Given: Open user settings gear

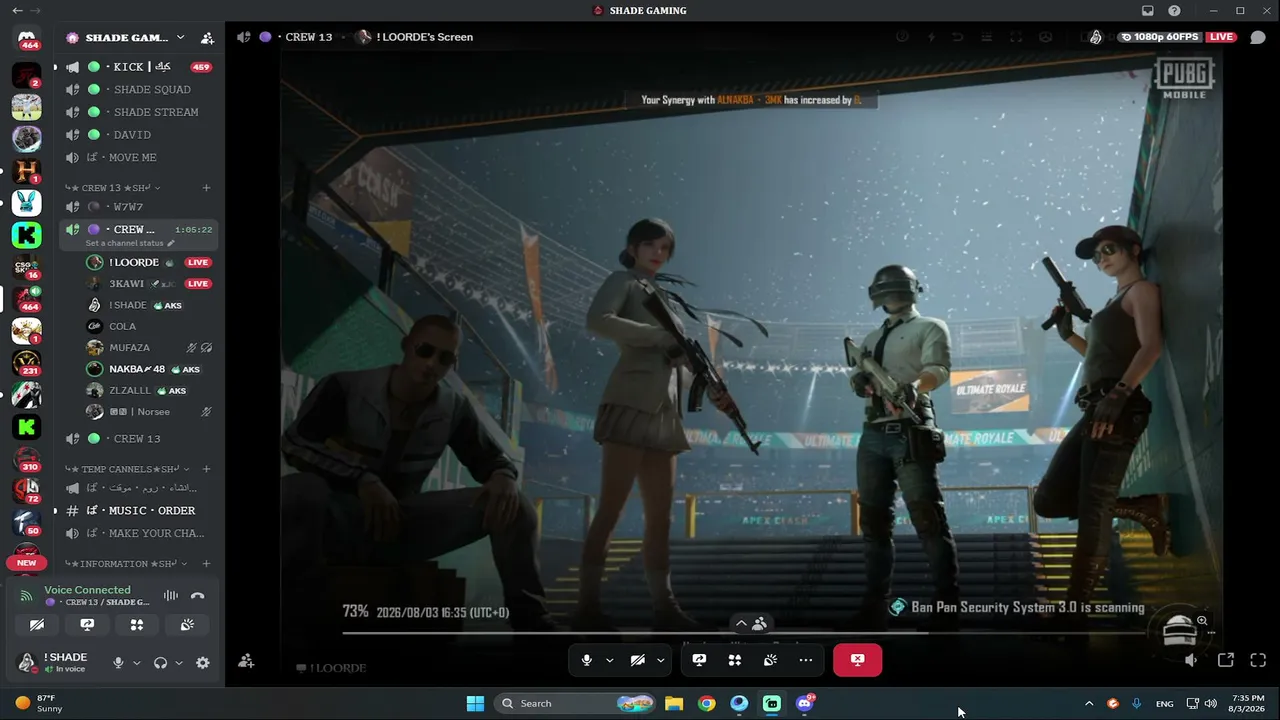Looking at the screenshot, I should pyautogui.click(x=203, y=663).
